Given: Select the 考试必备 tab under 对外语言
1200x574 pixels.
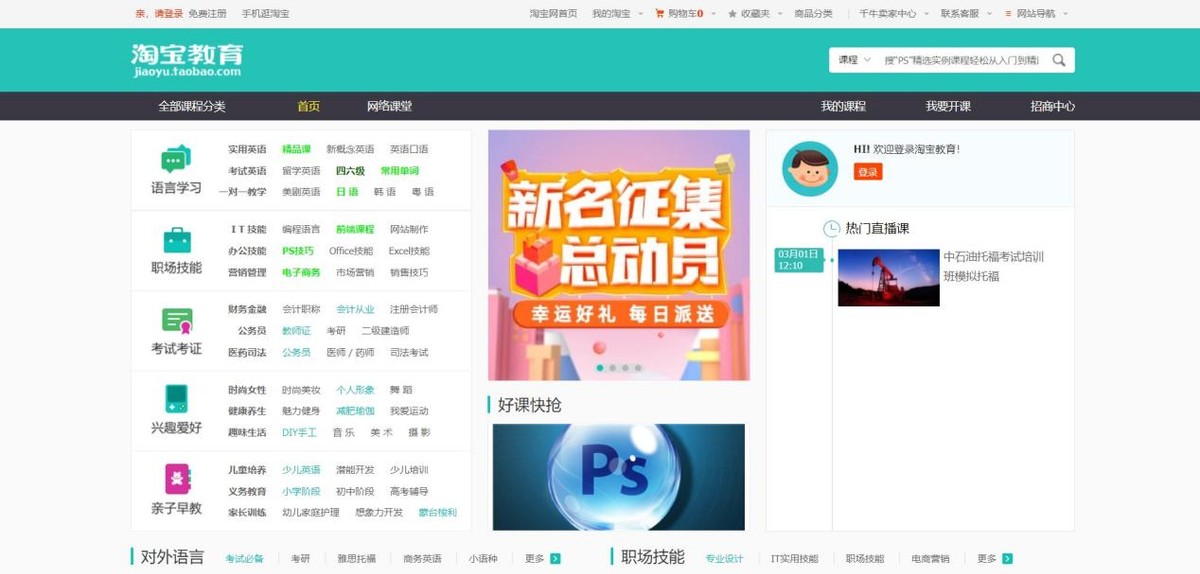Looking at the screenshot, I should point(245,559).
